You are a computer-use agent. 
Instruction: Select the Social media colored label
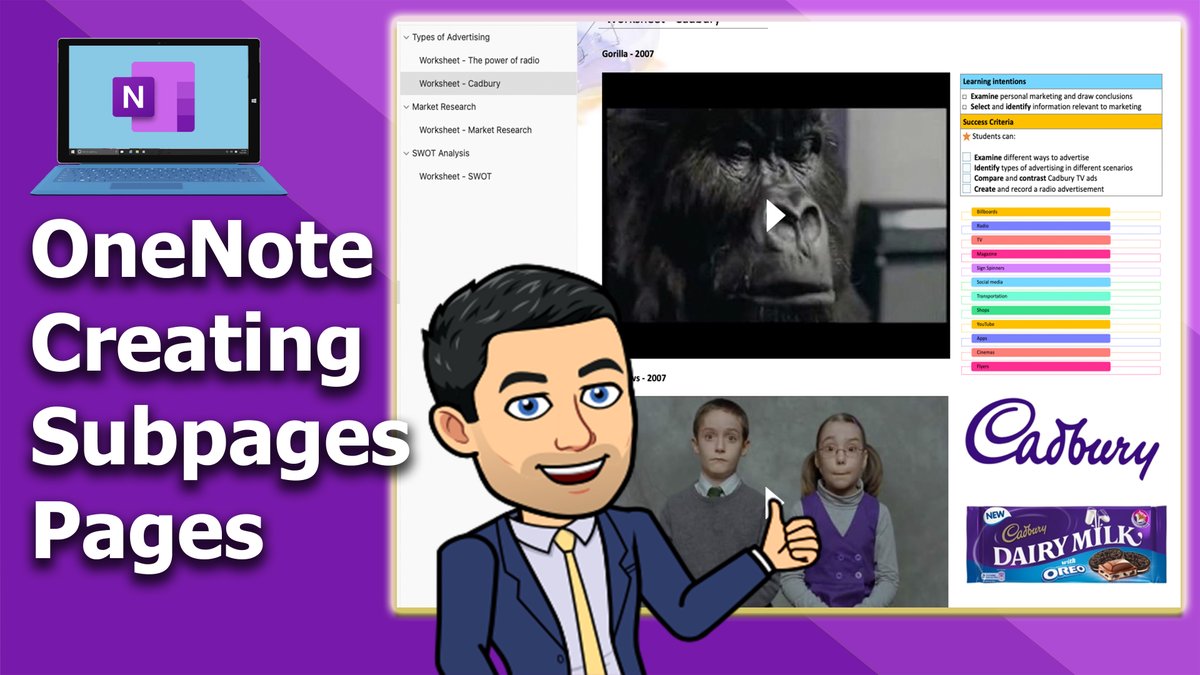(1040, 282)
